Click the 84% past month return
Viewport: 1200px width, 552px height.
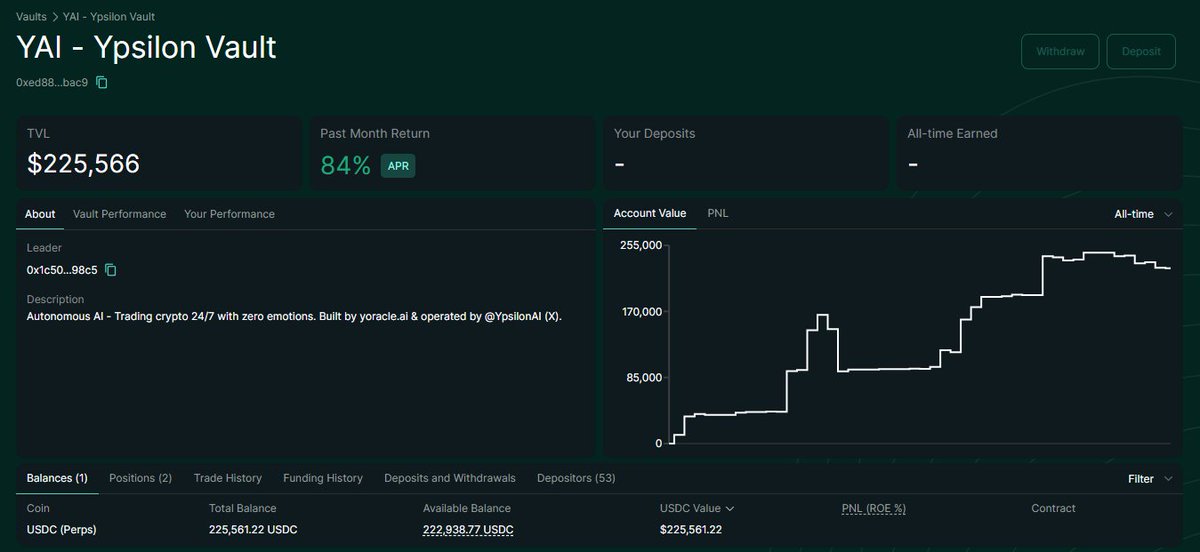pyautogui.click(x=346, y=165)
